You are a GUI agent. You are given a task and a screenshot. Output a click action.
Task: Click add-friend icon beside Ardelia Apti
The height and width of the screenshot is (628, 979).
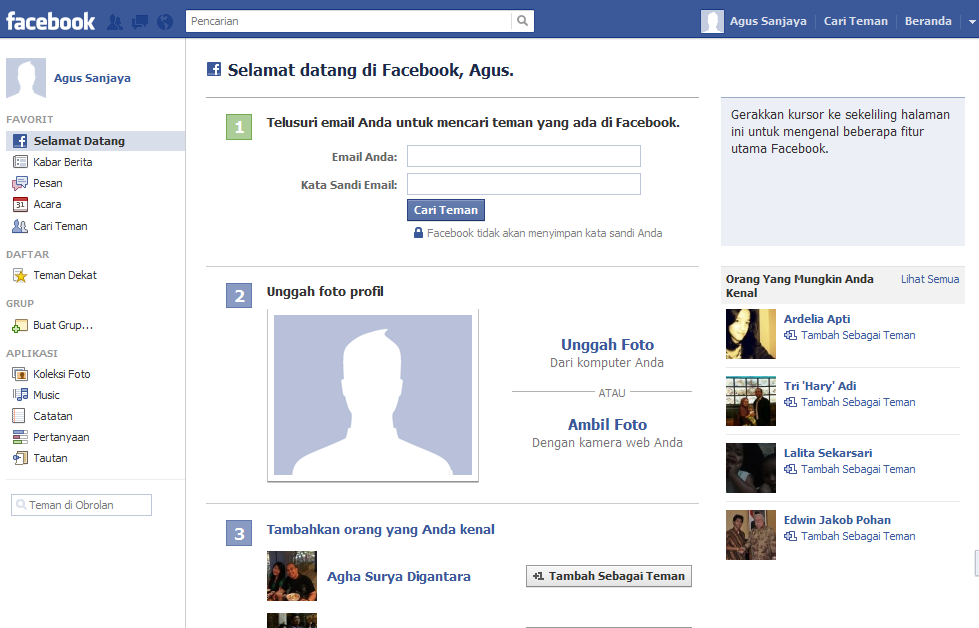tap(790, 335)
